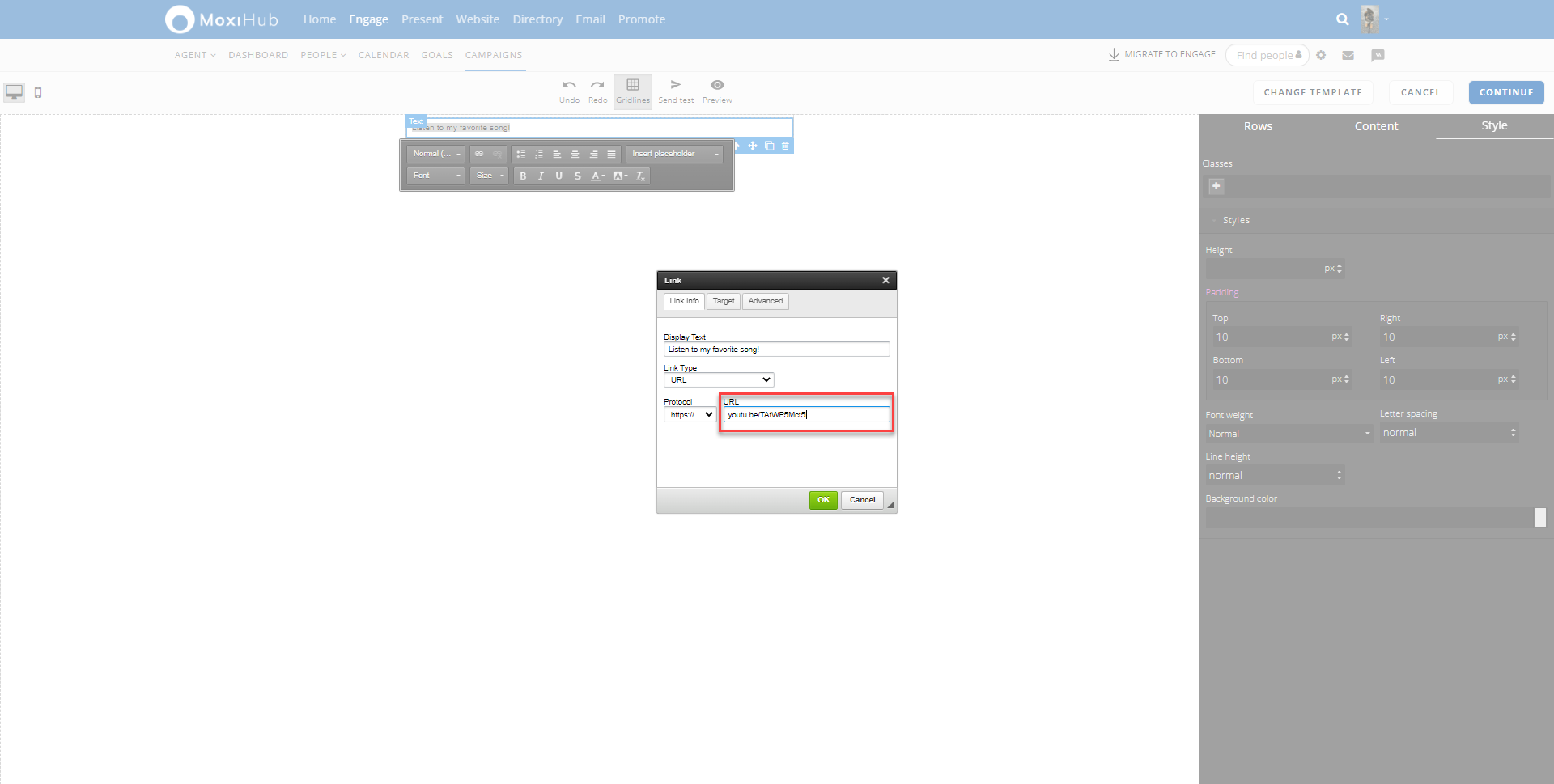Switch to mobile view icon
Image resolution: width=1554 pixels, height=784 pixels.
[x=38, y=92]
